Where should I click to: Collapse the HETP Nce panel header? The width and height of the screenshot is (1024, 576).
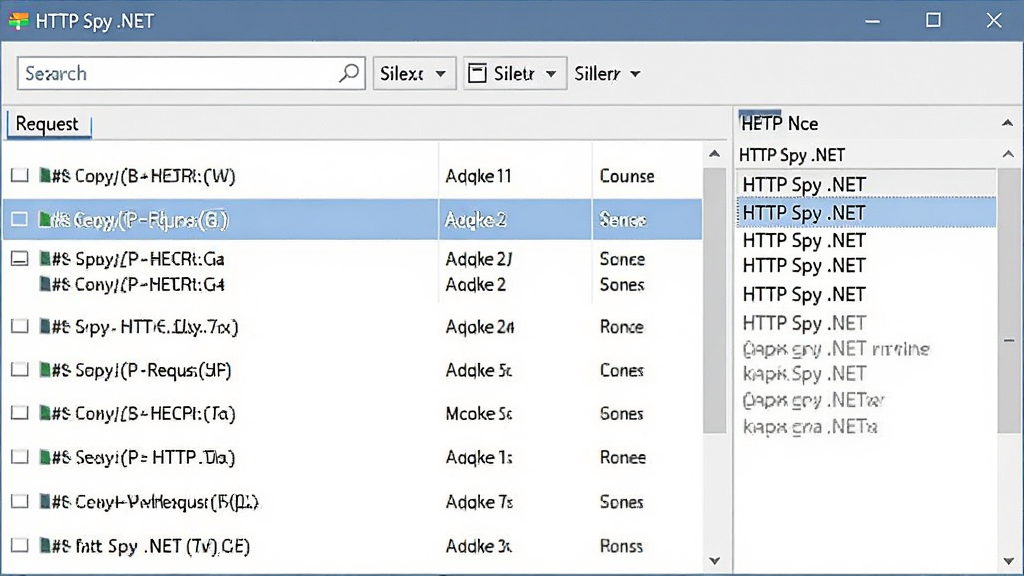click(x=1007, y=123)
